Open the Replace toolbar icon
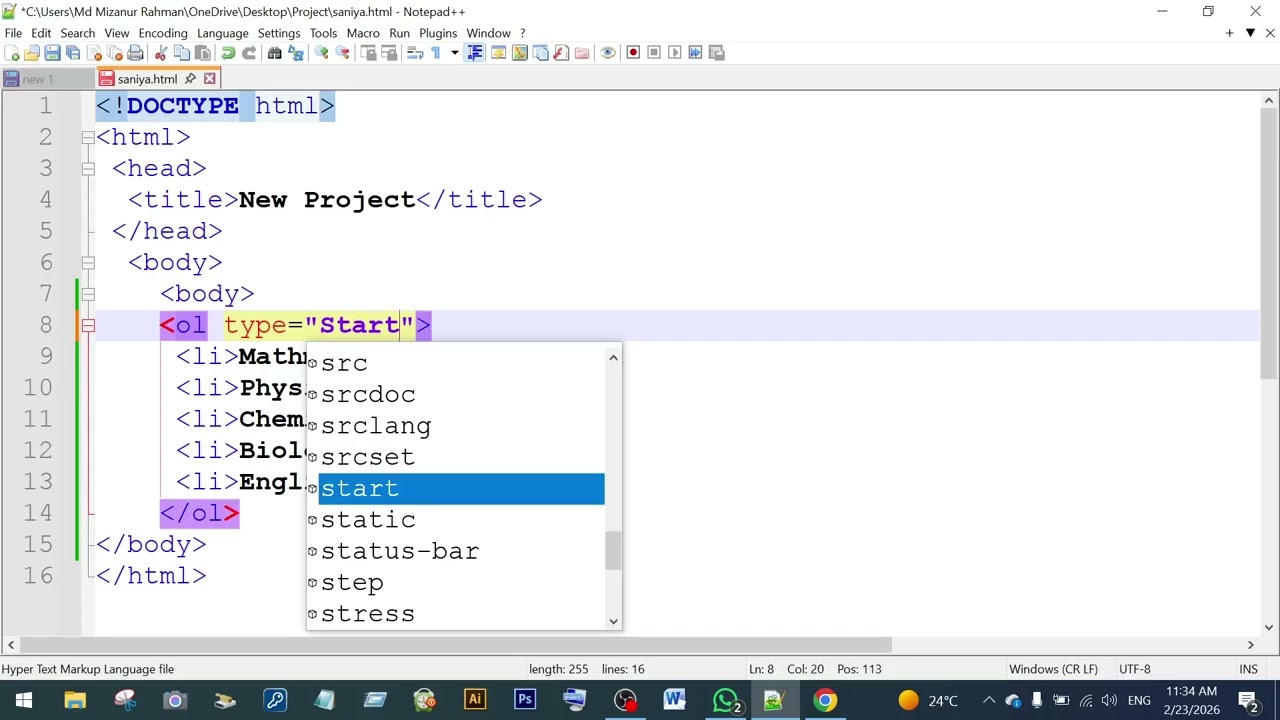This screenshot has width=1280, height=720. (295, 53)
